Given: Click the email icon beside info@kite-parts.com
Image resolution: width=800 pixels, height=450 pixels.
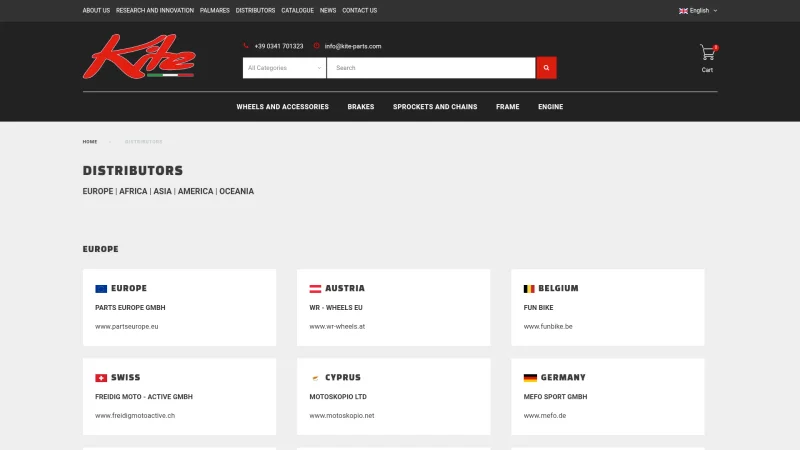Looking at the screenshot, I should click(316, 46).
